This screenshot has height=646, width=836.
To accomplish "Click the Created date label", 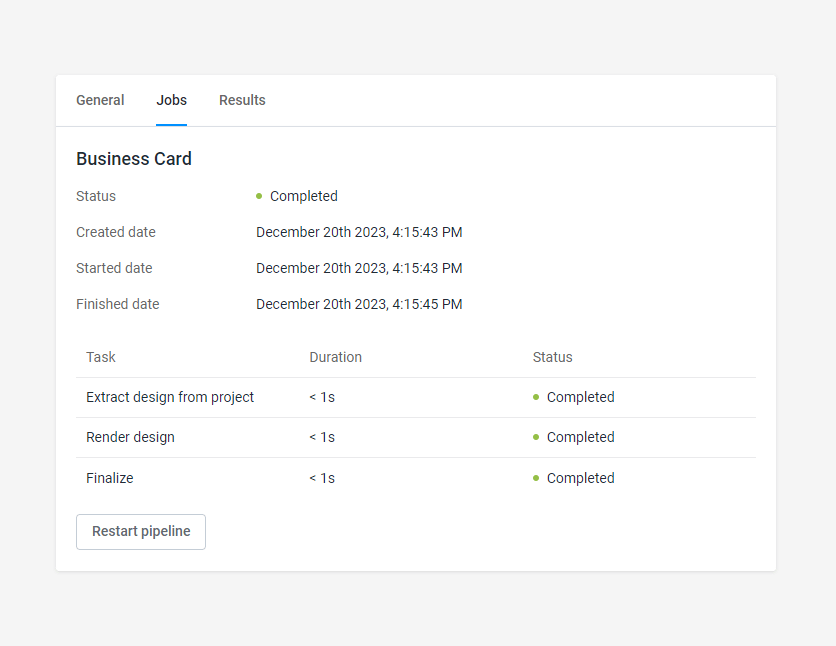I will click(x=116, y=232).
